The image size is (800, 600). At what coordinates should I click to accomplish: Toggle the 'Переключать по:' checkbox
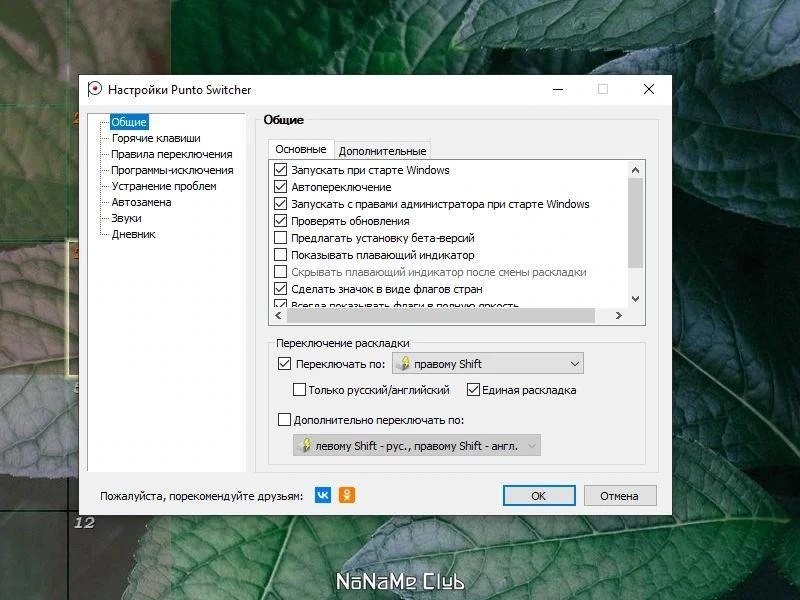tap(284, 364)
